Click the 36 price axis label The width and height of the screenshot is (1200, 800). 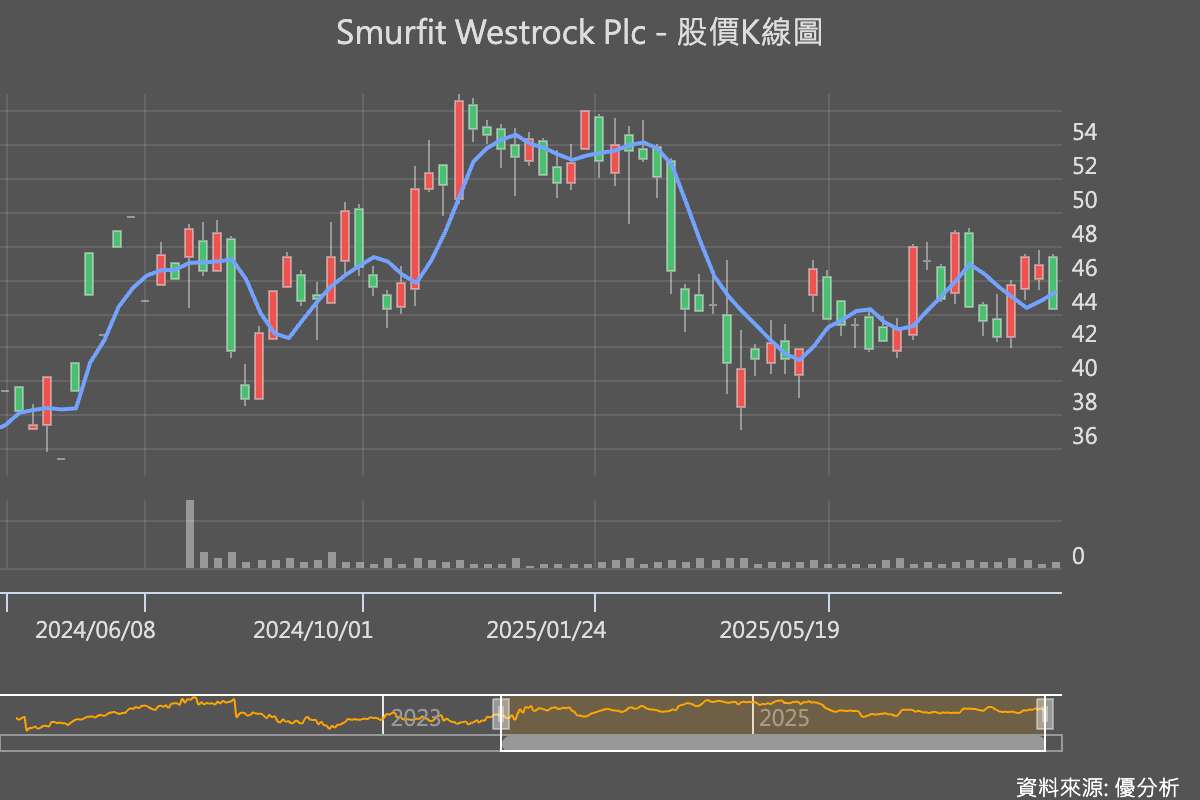point(1084,436)
